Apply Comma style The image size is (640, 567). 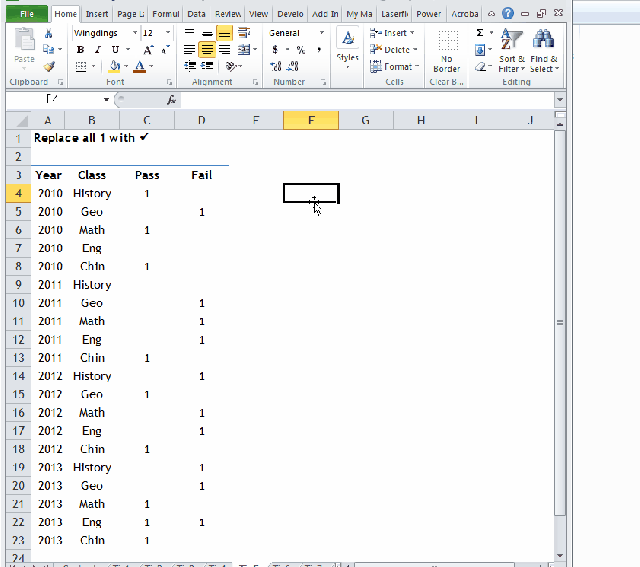click(319, 50)
